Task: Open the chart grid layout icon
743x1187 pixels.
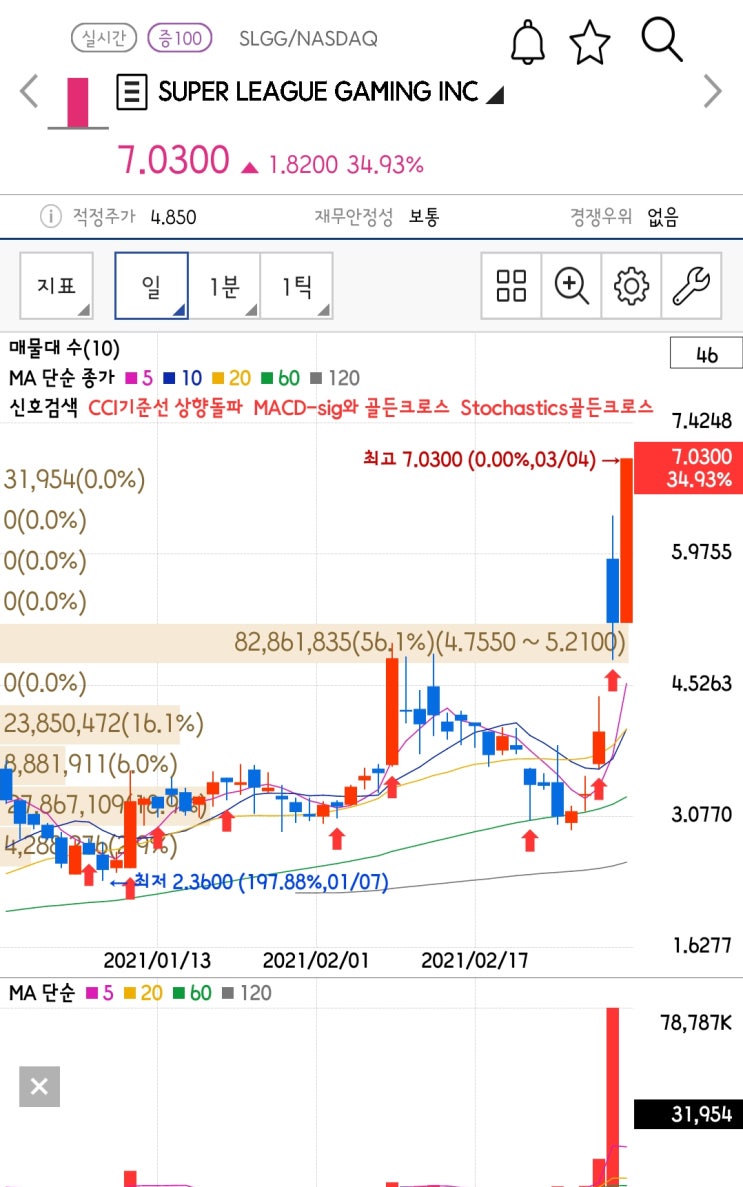Action: [x=511, y=286]
